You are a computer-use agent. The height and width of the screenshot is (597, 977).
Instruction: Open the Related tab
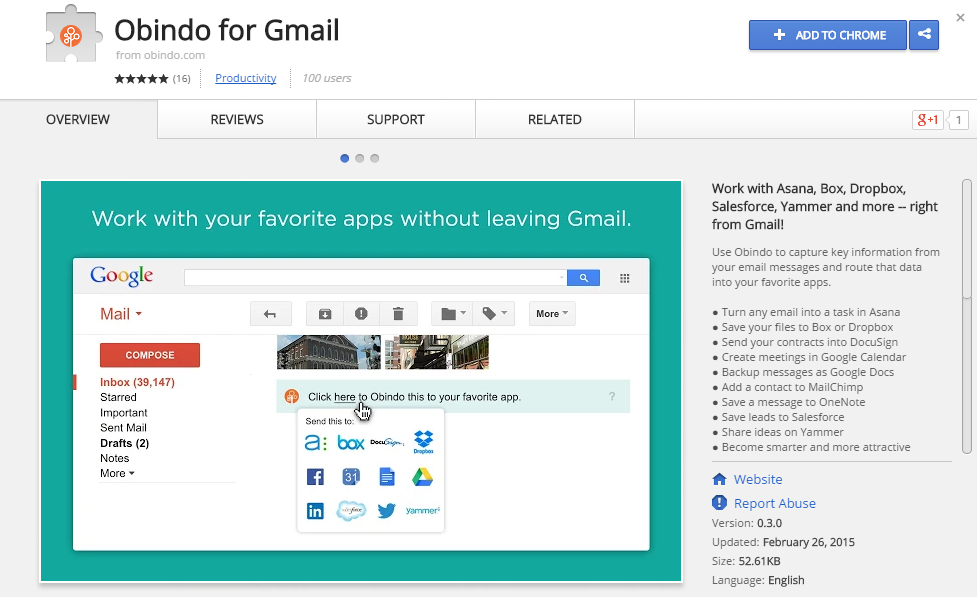click(x=555, y=120)
